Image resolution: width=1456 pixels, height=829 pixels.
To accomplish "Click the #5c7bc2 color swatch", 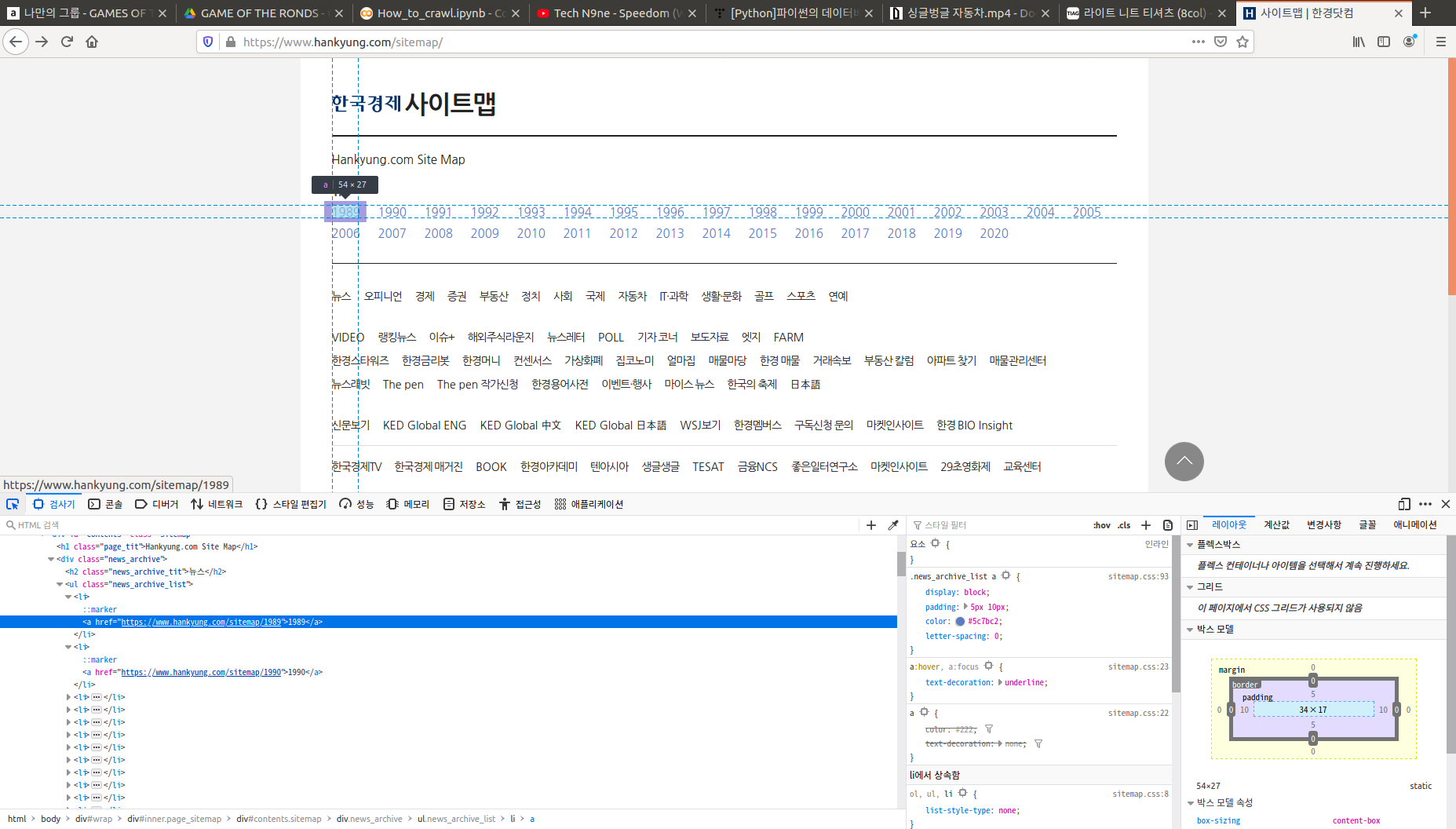I will (960, 622).
